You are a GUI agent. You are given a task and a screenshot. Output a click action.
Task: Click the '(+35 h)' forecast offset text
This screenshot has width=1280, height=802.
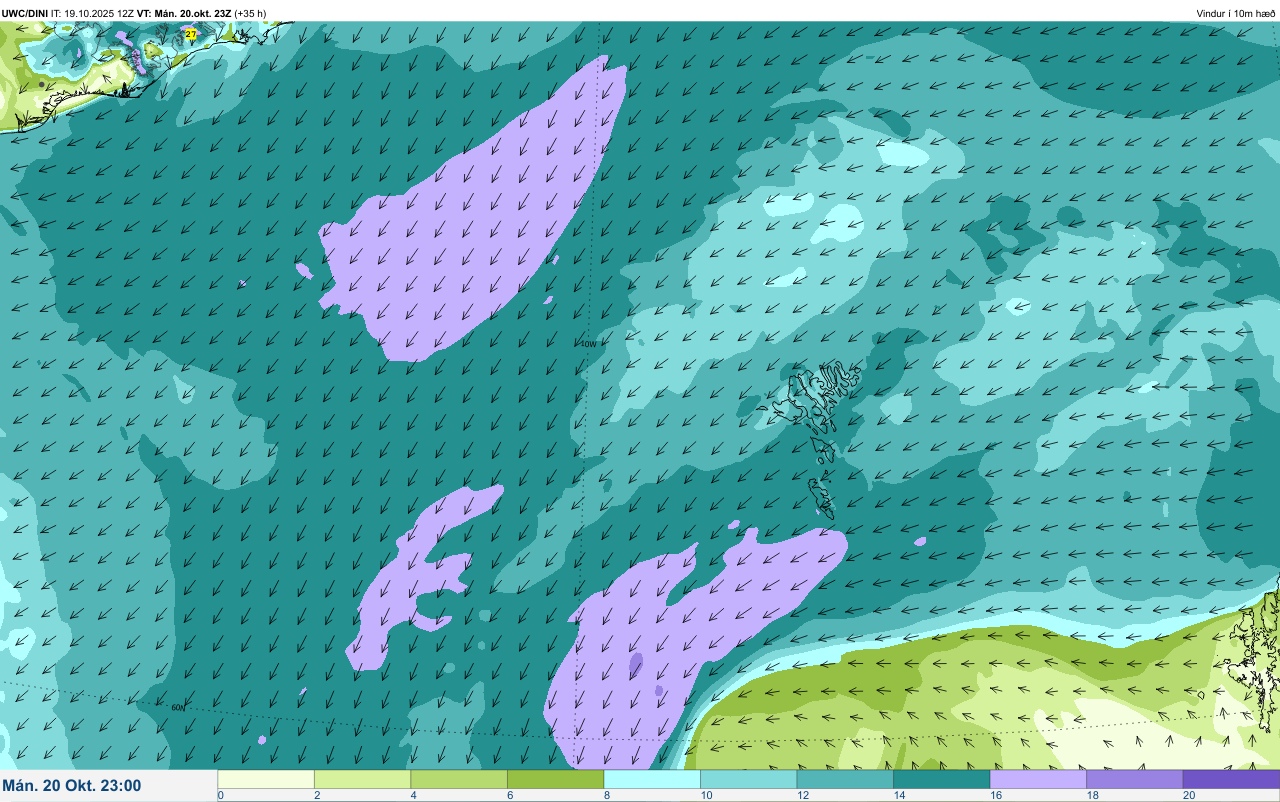250,14
